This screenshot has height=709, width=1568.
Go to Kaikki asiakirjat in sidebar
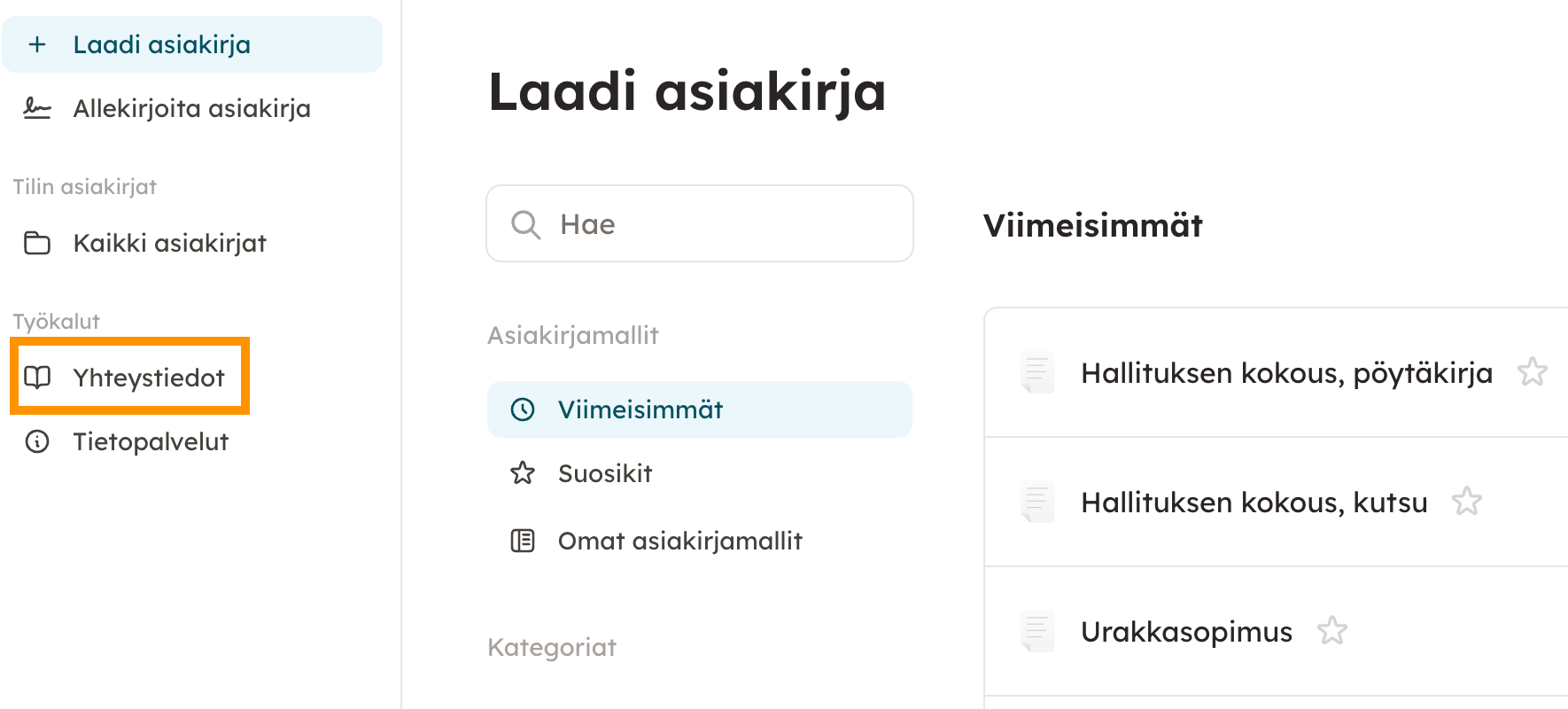click(x=169, y=243)
